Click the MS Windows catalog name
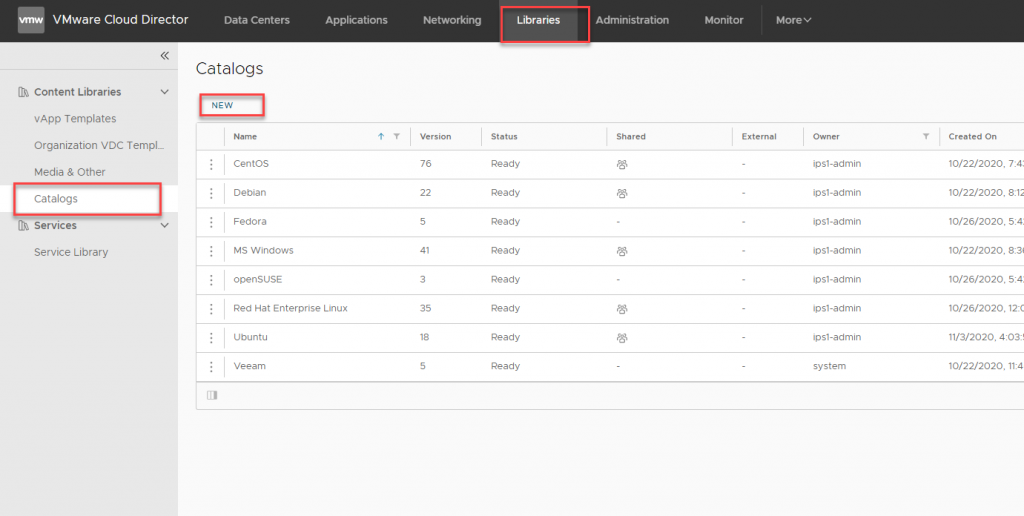 [263, 250]
